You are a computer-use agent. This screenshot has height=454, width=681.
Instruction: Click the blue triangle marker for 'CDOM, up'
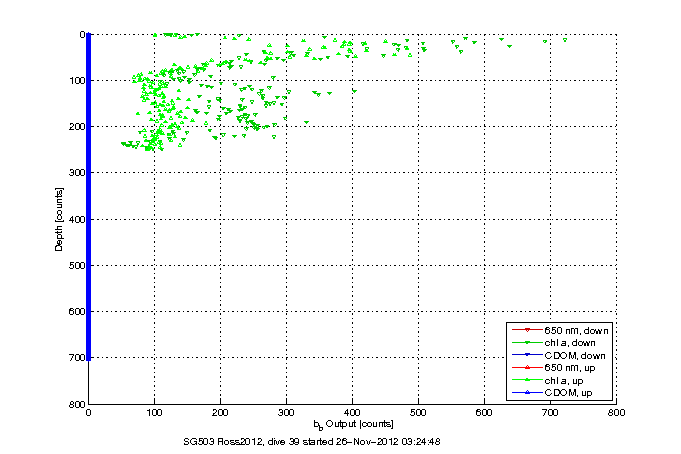(x=527, y=392)
